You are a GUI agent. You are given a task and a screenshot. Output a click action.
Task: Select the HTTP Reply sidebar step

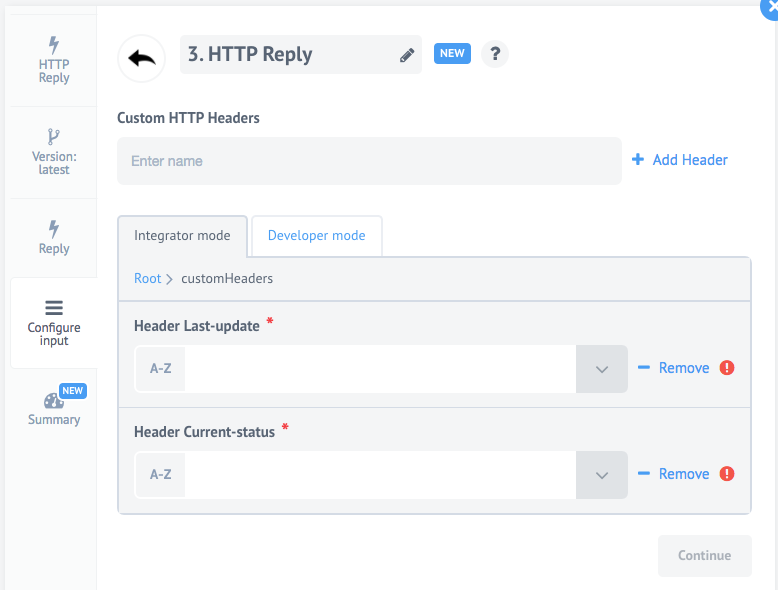[x=54, y=61]
